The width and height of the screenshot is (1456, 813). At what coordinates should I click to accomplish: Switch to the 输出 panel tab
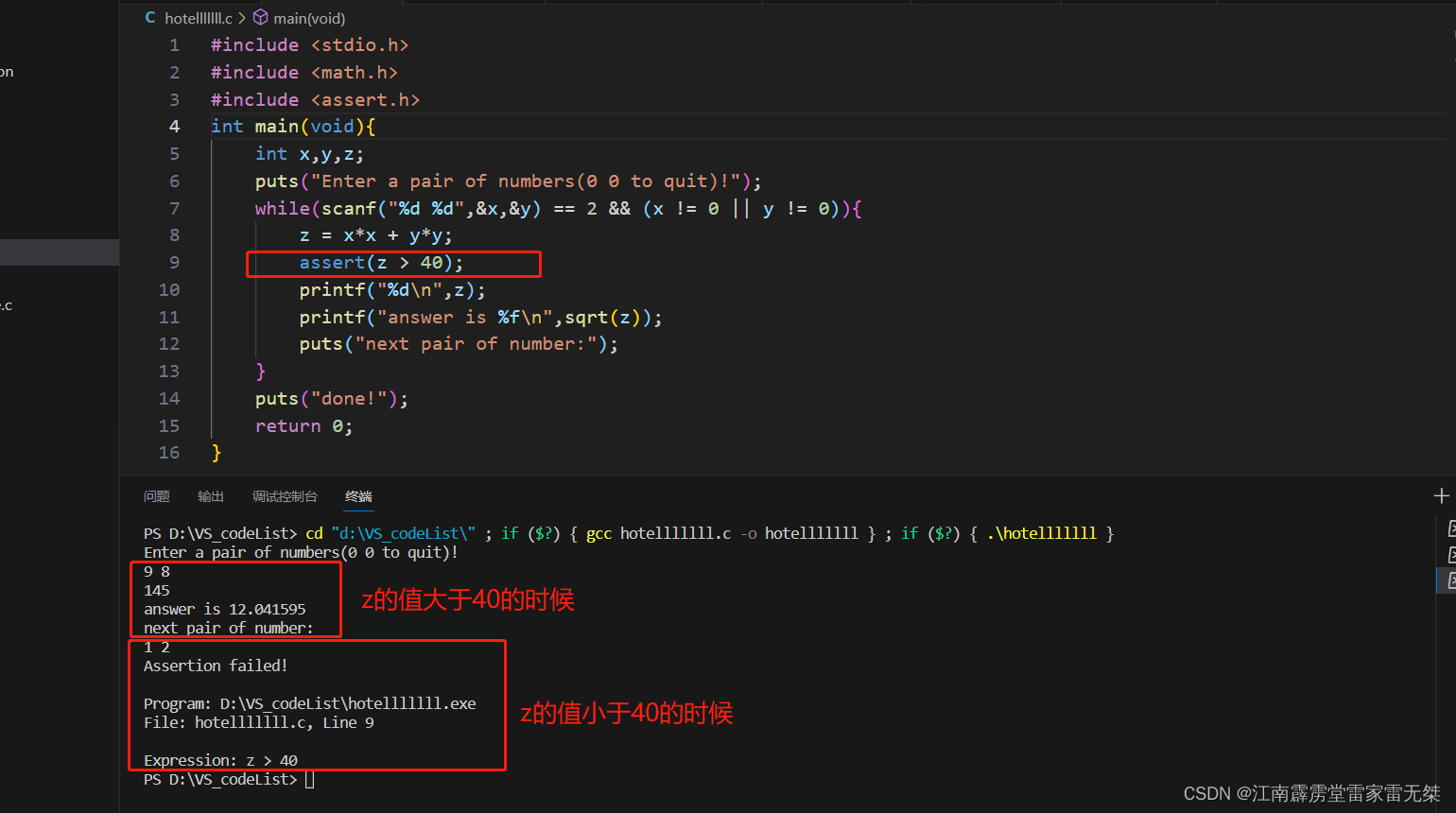pyautogui.click(x=210, y=496)
